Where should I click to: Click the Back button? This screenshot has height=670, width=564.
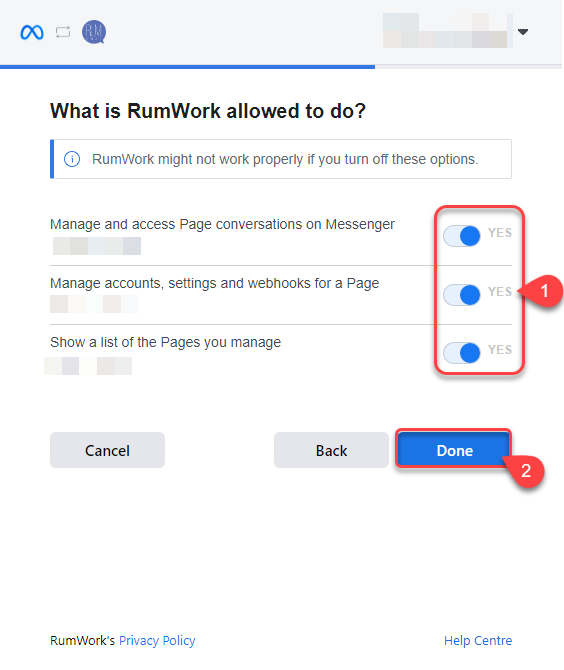[x=331, y=450]
